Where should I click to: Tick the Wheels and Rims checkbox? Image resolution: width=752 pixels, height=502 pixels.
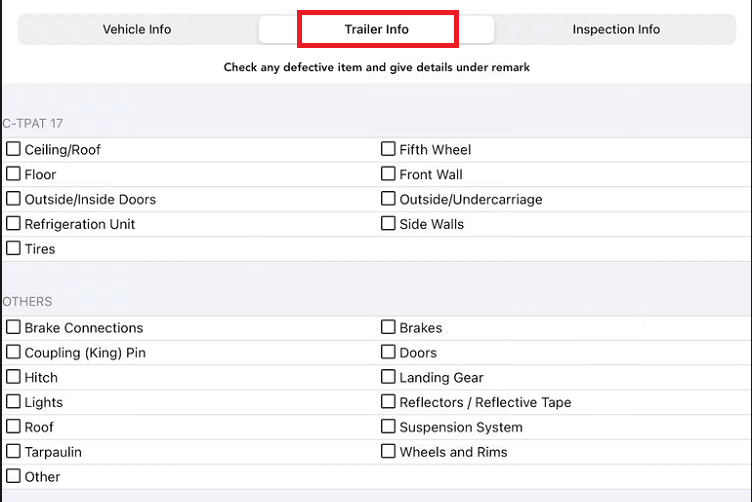tap(388, 452)
